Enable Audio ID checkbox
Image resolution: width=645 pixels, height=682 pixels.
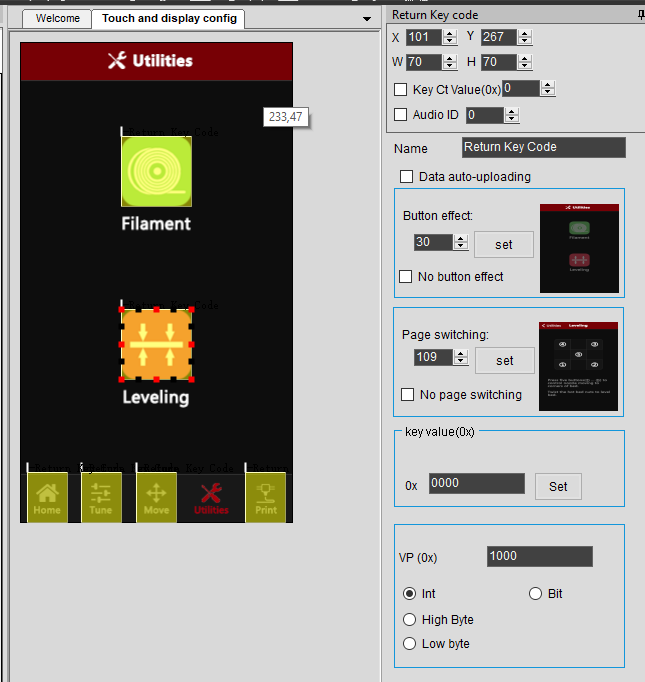(401, 115)
